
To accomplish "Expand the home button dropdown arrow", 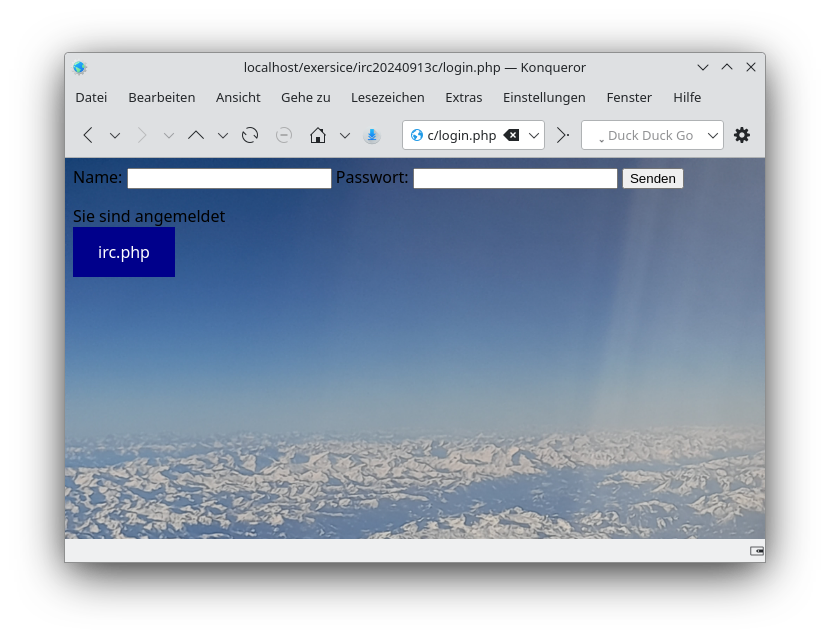I will [344, 135].
